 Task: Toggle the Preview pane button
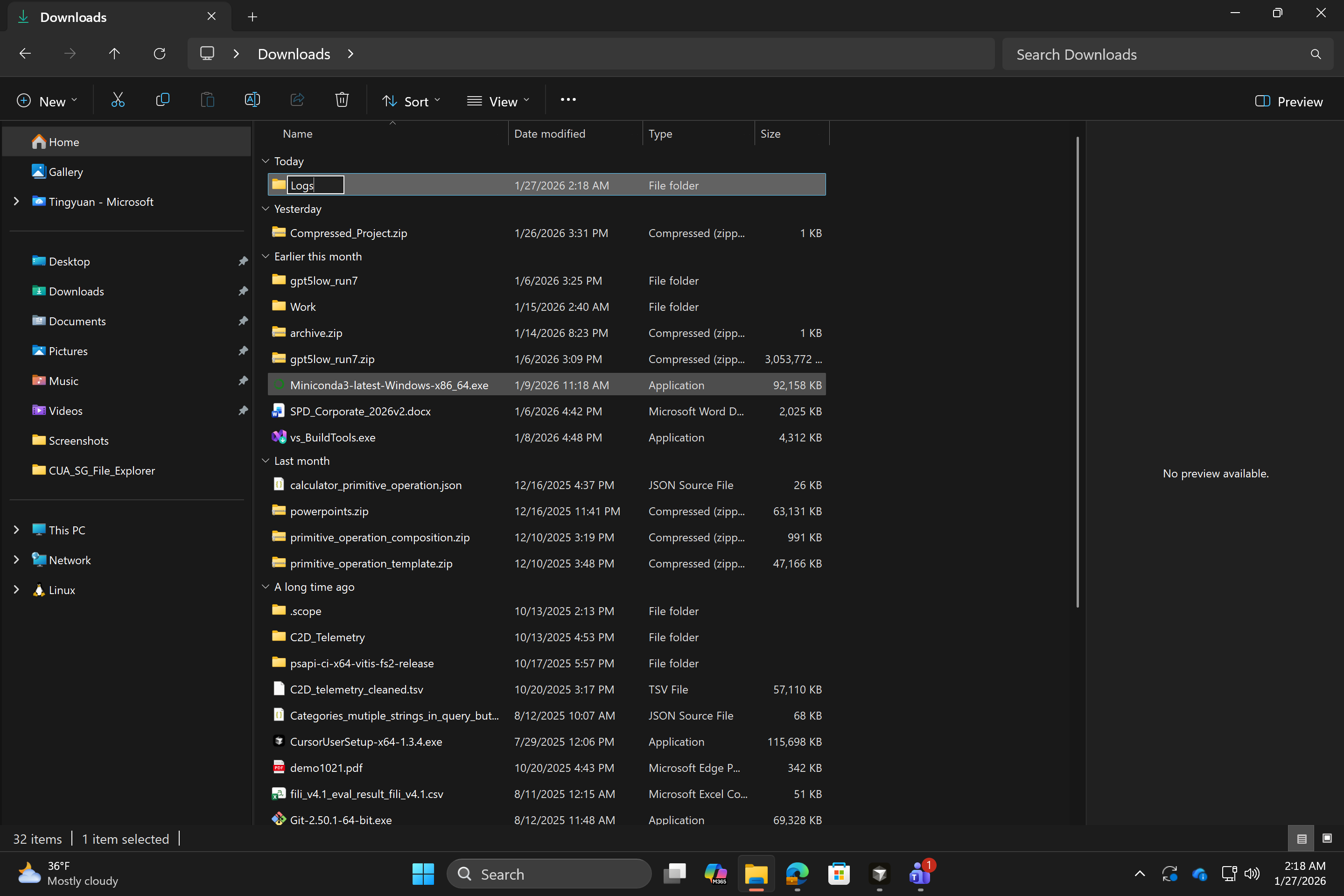(x=1288, y=102)
